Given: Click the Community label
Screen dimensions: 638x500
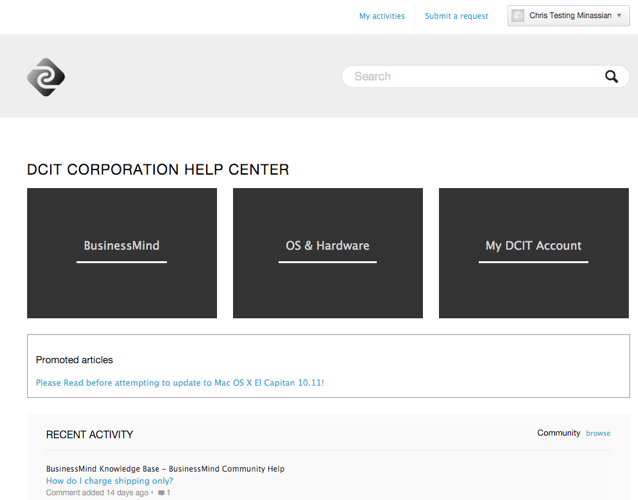Looking at the screenshot, I should click(559, 433).
